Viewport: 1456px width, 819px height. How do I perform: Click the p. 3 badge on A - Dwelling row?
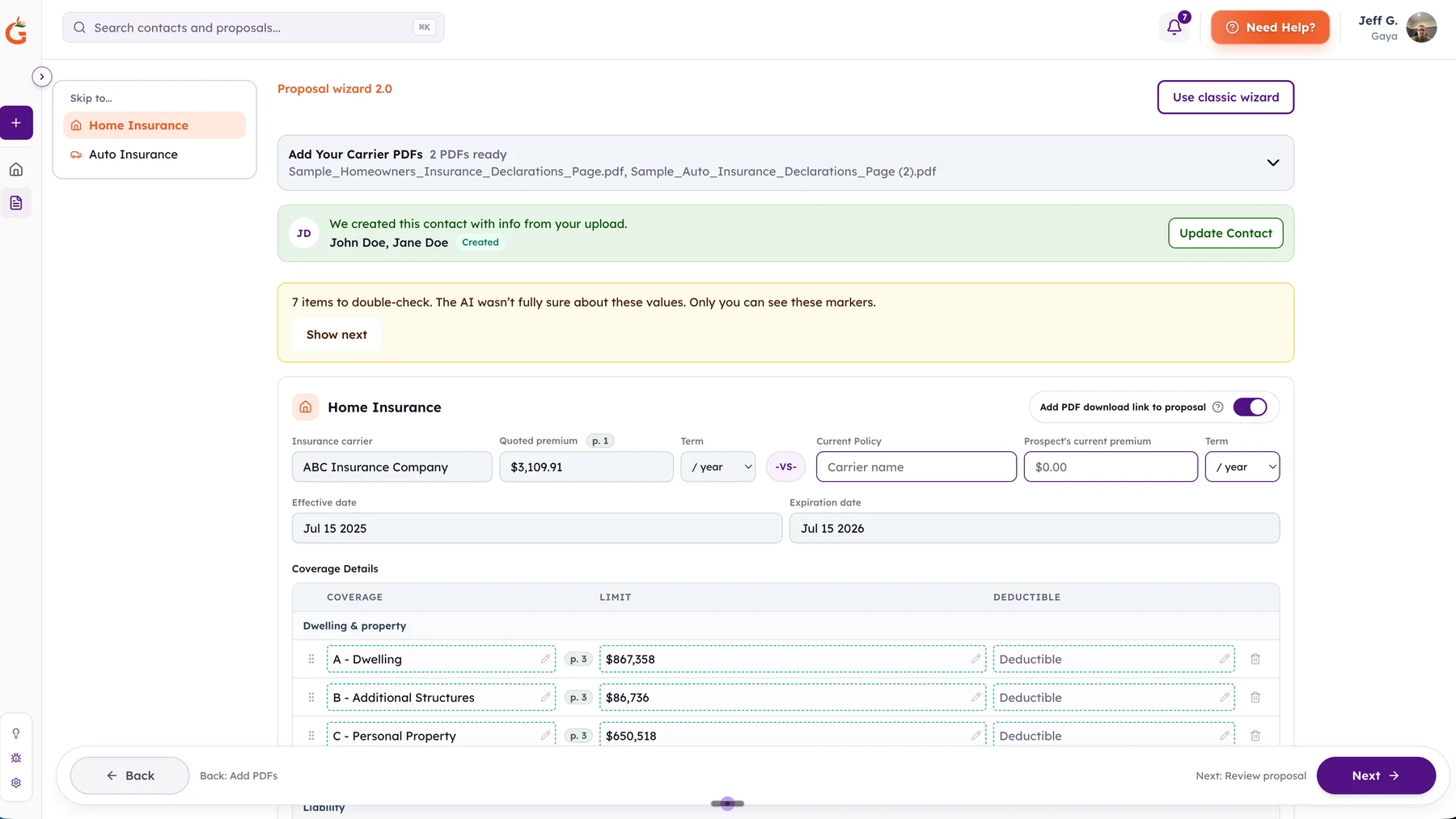[x=578, y=659]
